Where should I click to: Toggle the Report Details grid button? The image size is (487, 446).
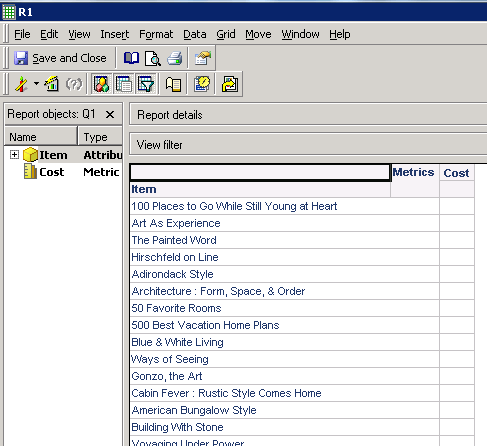tap(123, 84)
